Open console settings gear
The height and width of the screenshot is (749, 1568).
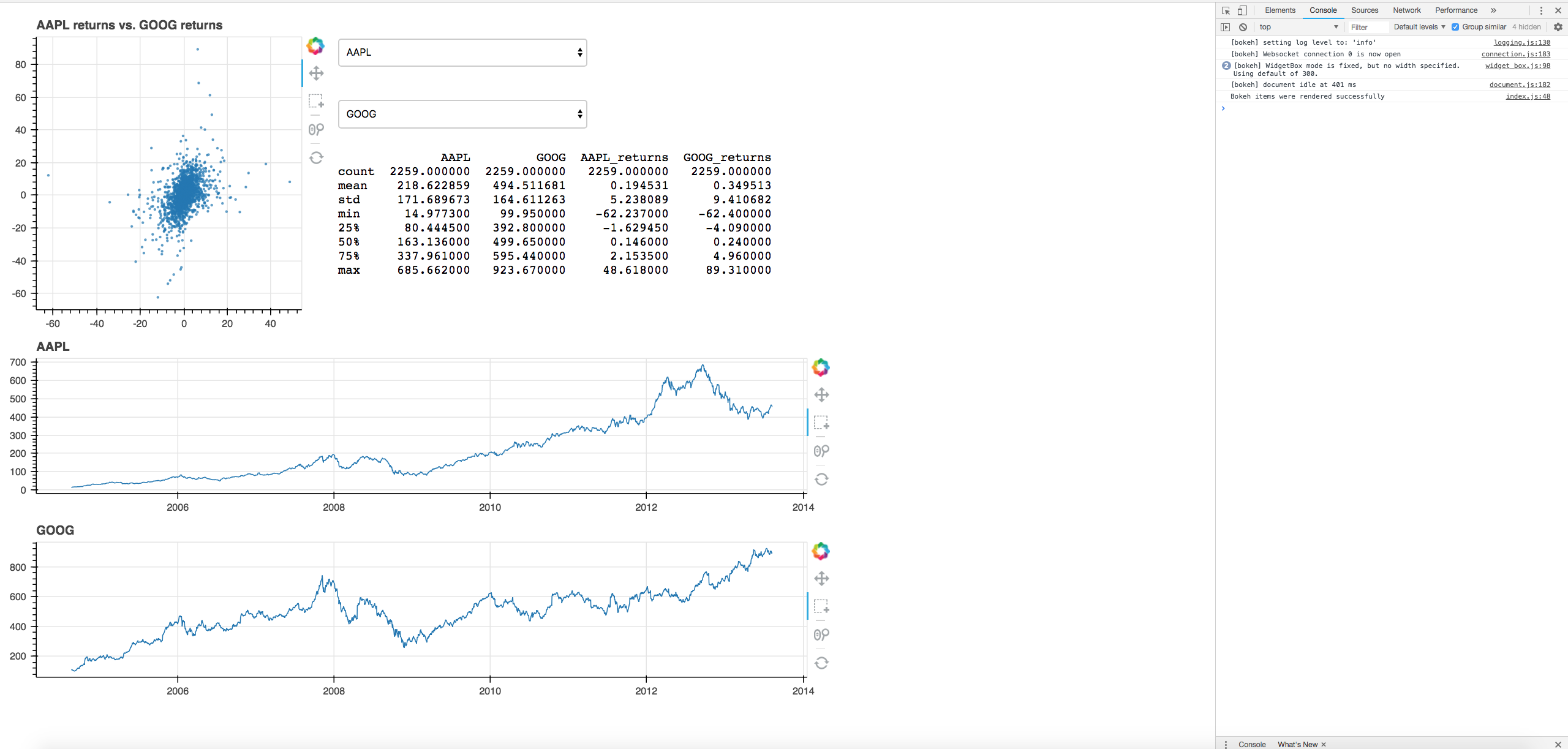[x=1558, y=27]
